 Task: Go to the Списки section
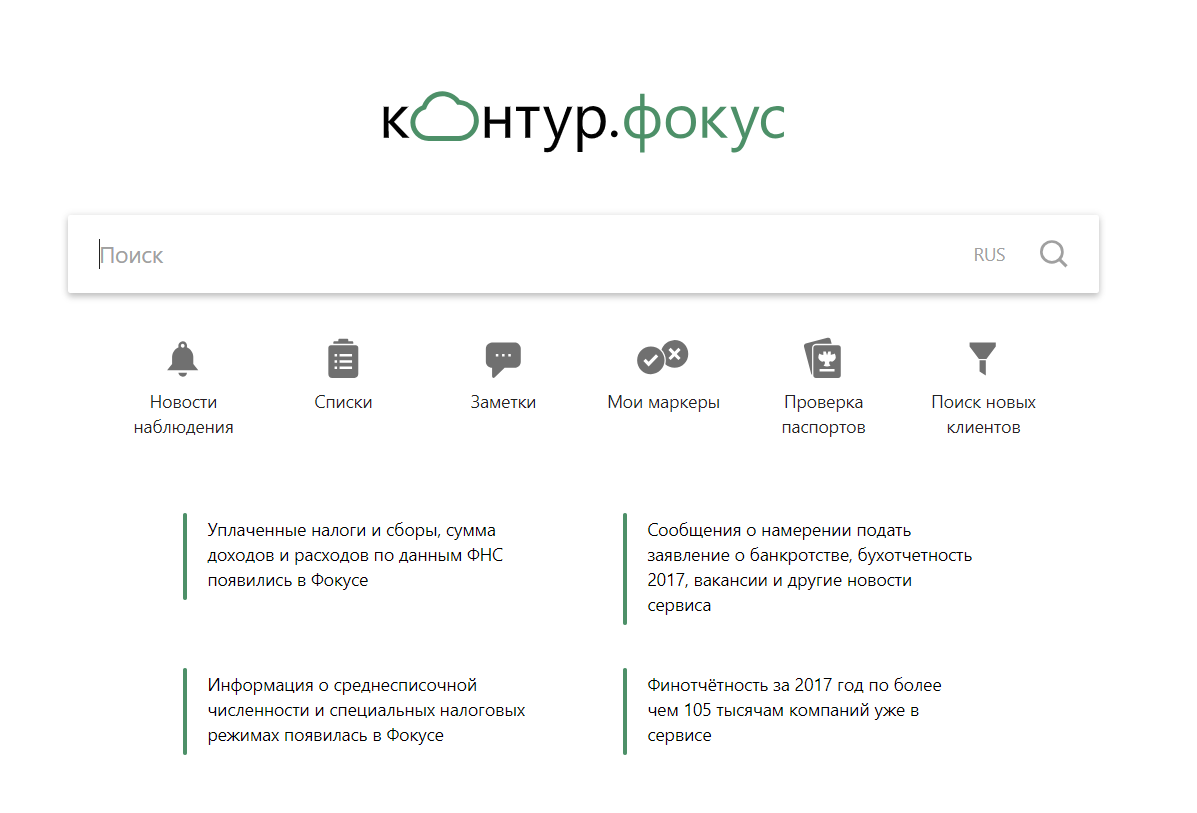(x=343, y=402)
